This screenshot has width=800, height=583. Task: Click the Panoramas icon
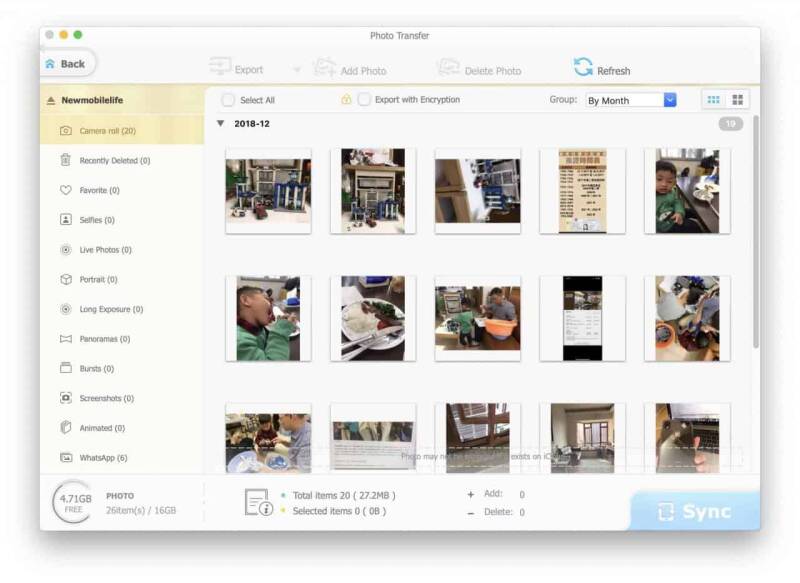[x=66, y=339]
